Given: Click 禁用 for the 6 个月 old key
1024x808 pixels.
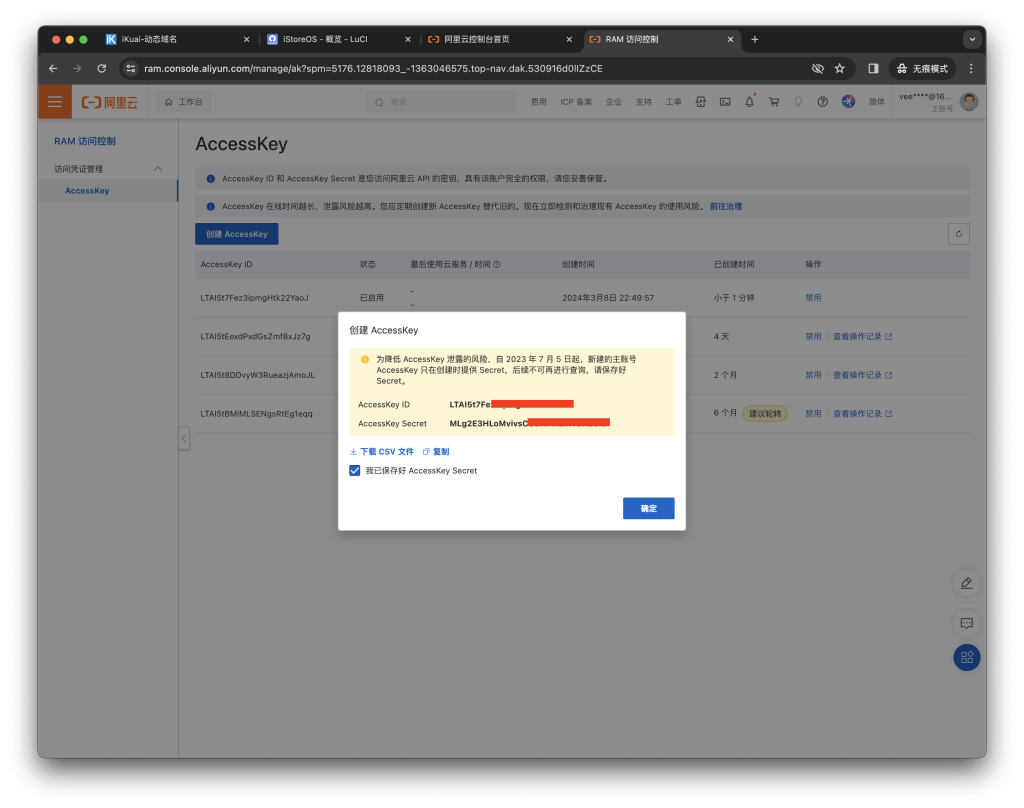Looking at the screenshot, I should [x=813, y=413].
